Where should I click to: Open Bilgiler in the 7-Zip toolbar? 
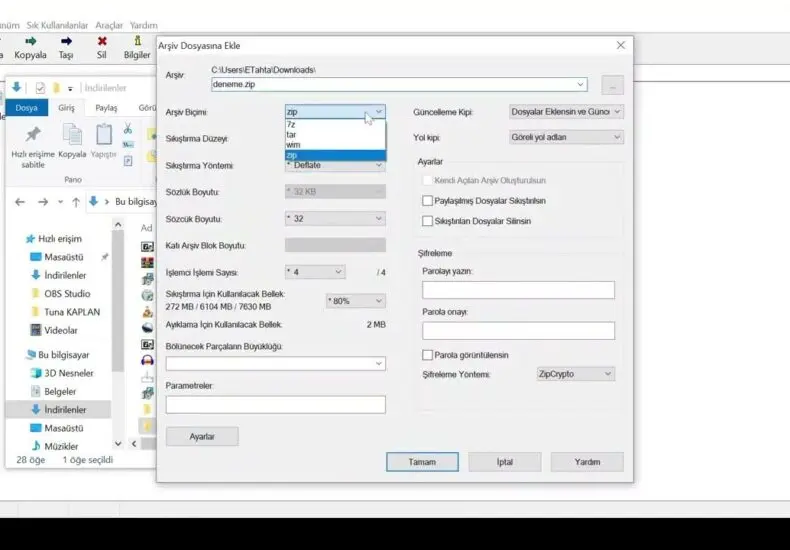coord(137,47)
